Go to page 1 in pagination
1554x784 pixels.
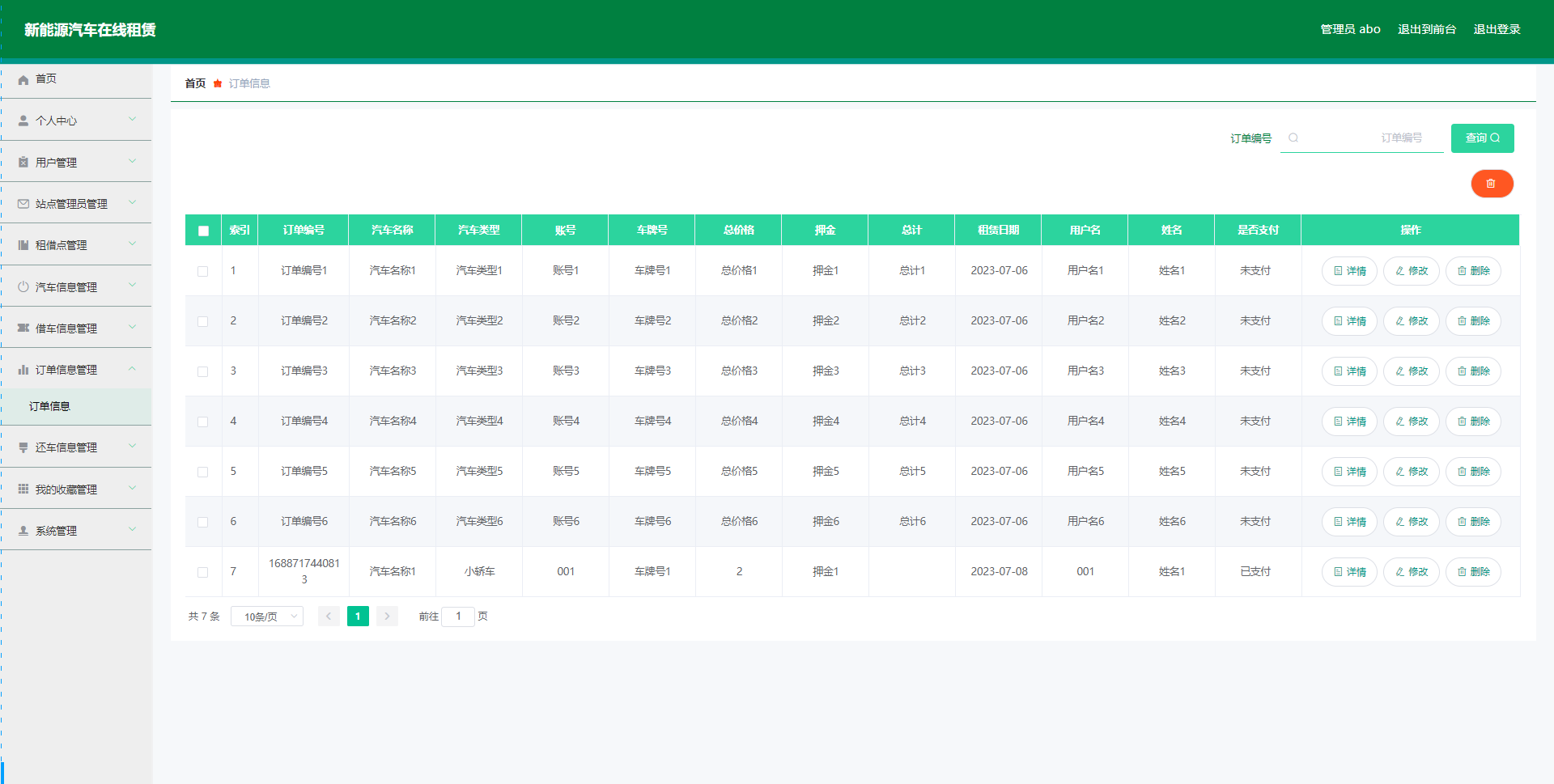click(x=358, y=617)
